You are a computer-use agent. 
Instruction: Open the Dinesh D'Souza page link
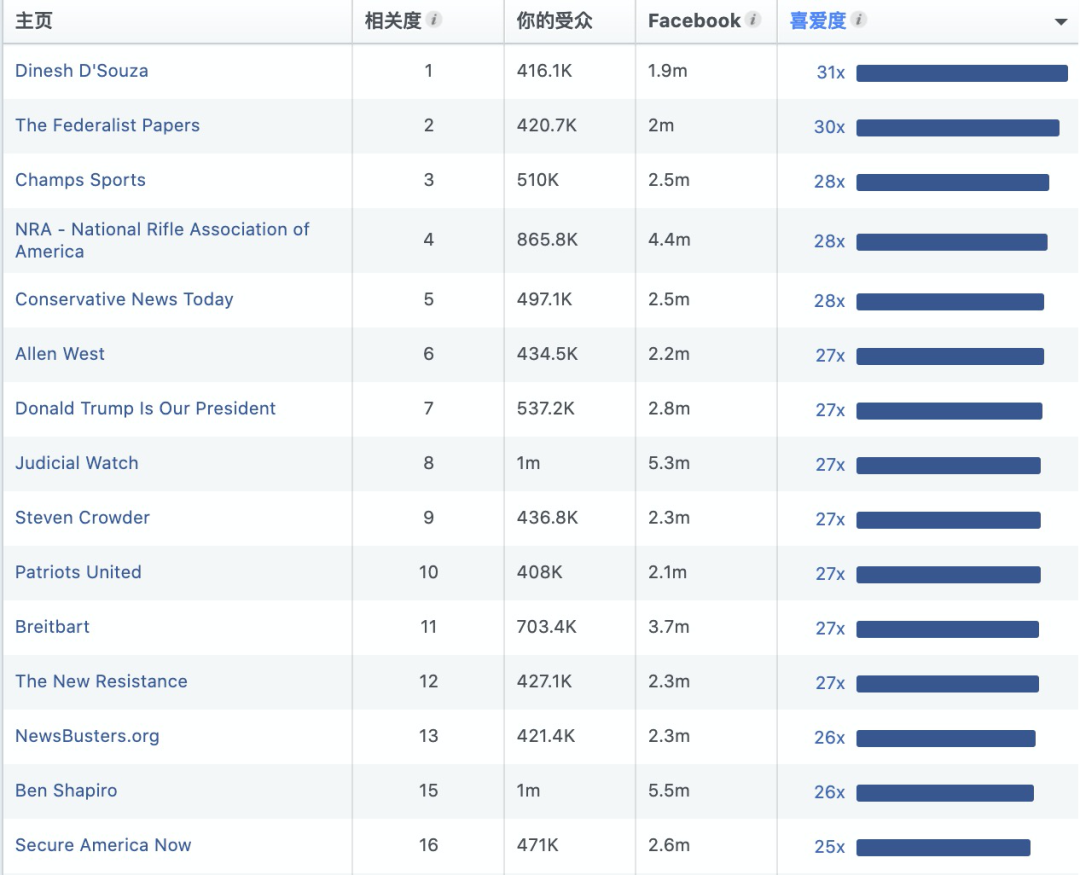81,71
